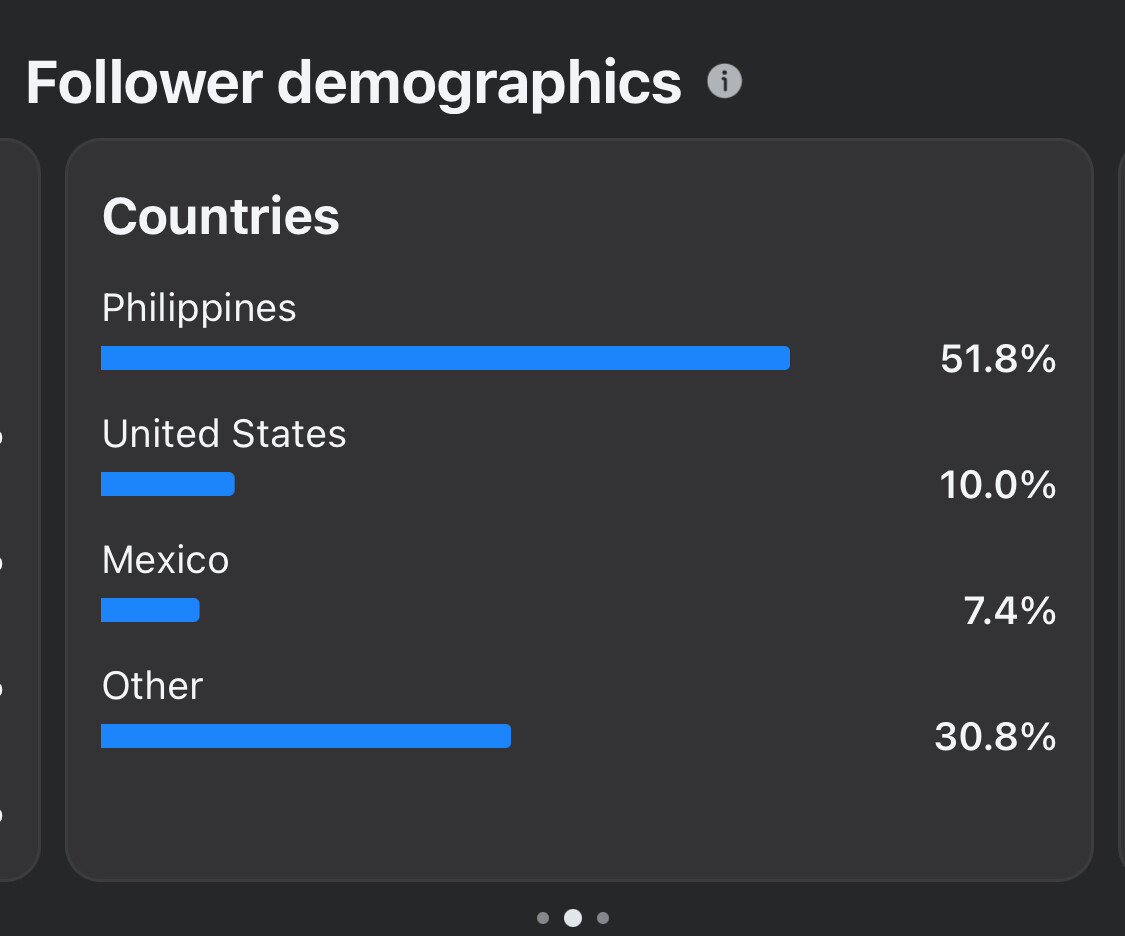Open the previous card peeking at left
1125x936 pixels.
coord(19,509)
